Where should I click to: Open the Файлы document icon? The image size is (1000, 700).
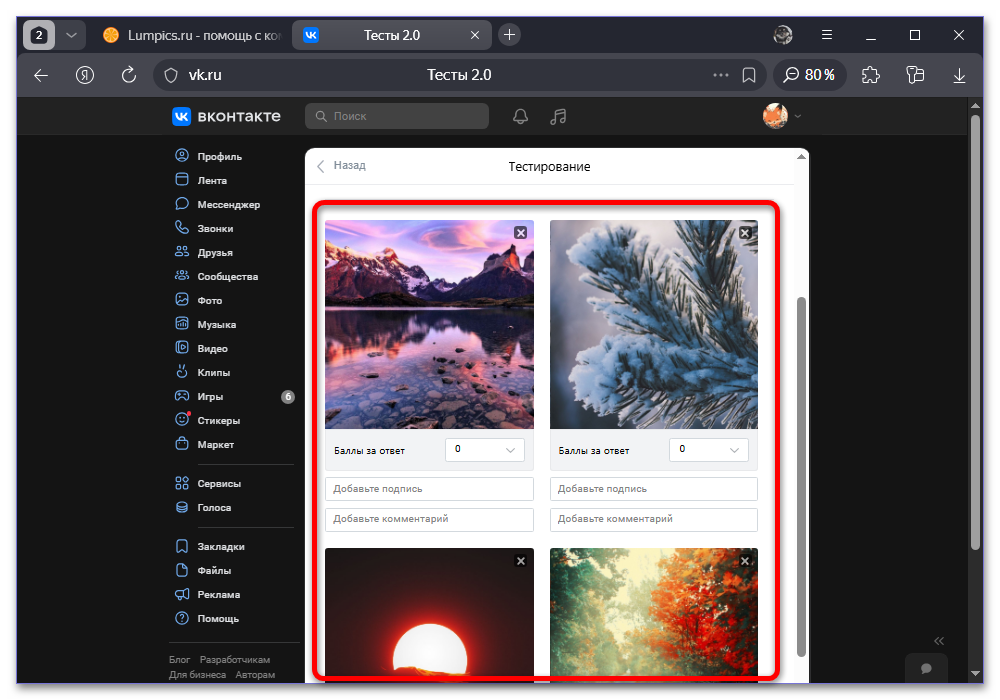(x=182, y=571)
